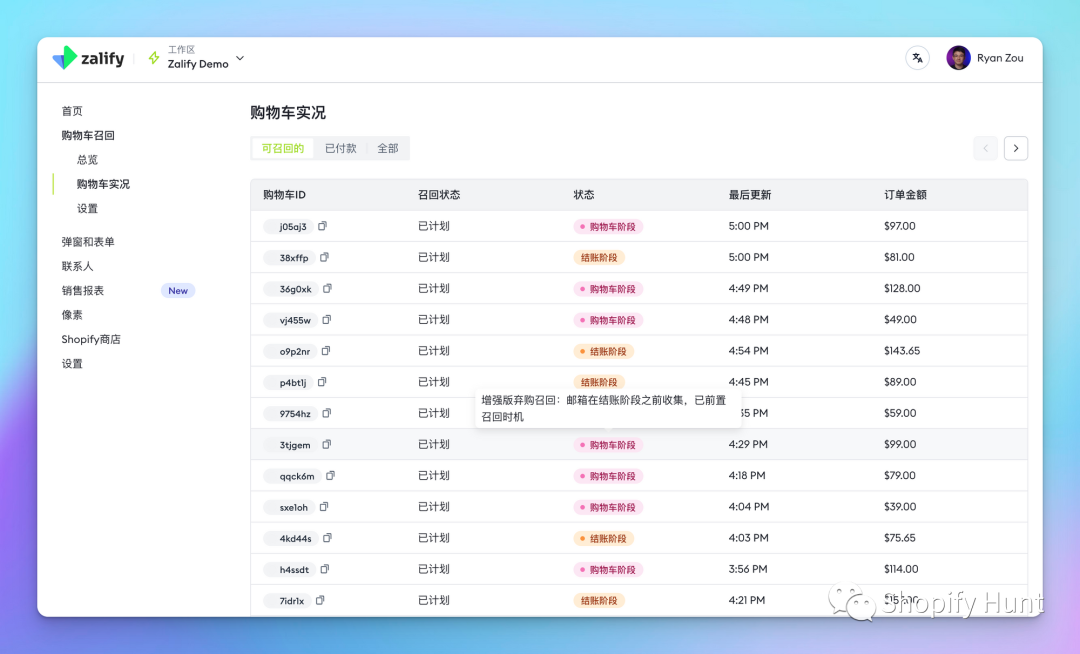Screen dimensions: 1080x654
Task: Open the language translation icon in header
Action: click(918, 58)
